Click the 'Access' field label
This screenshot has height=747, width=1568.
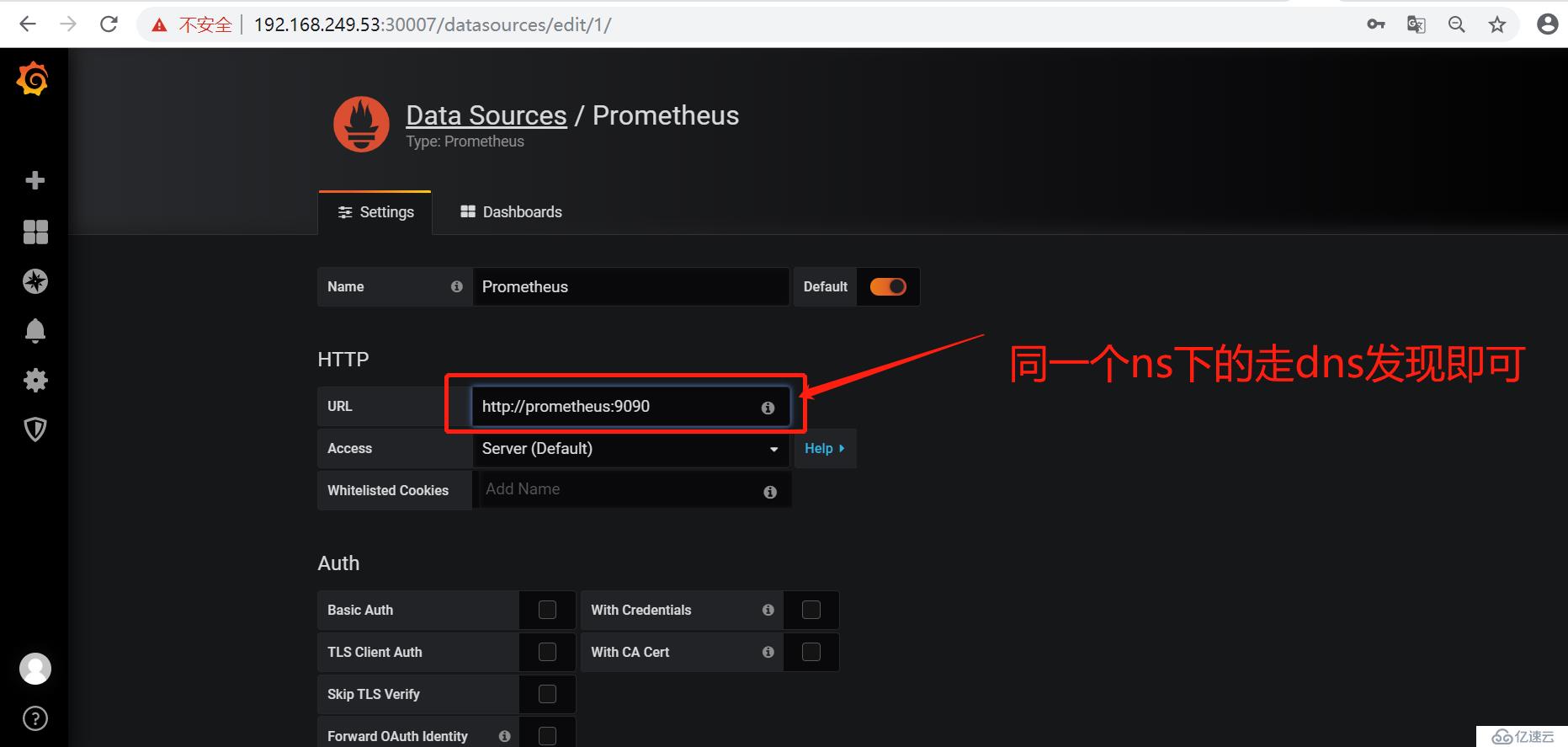[349, 448]
